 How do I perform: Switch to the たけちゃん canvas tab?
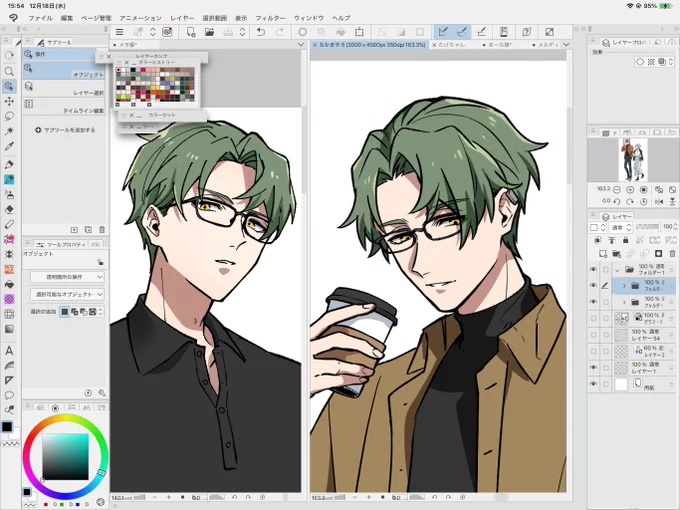click(x=451, y=45)
